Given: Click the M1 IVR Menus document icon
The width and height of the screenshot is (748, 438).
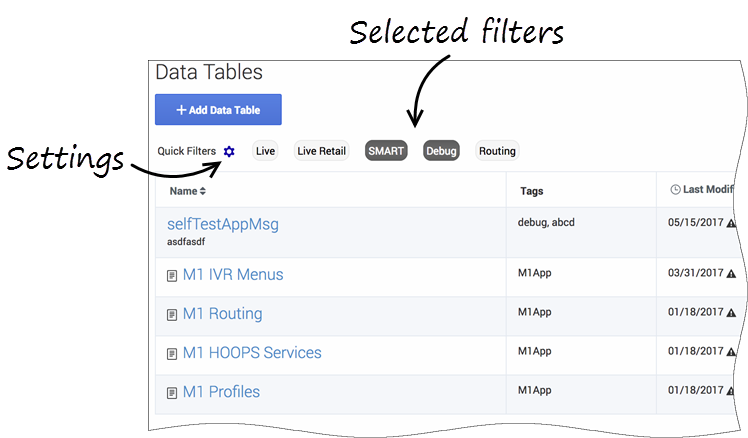Looking at the screenshot, I should point(172,276).
